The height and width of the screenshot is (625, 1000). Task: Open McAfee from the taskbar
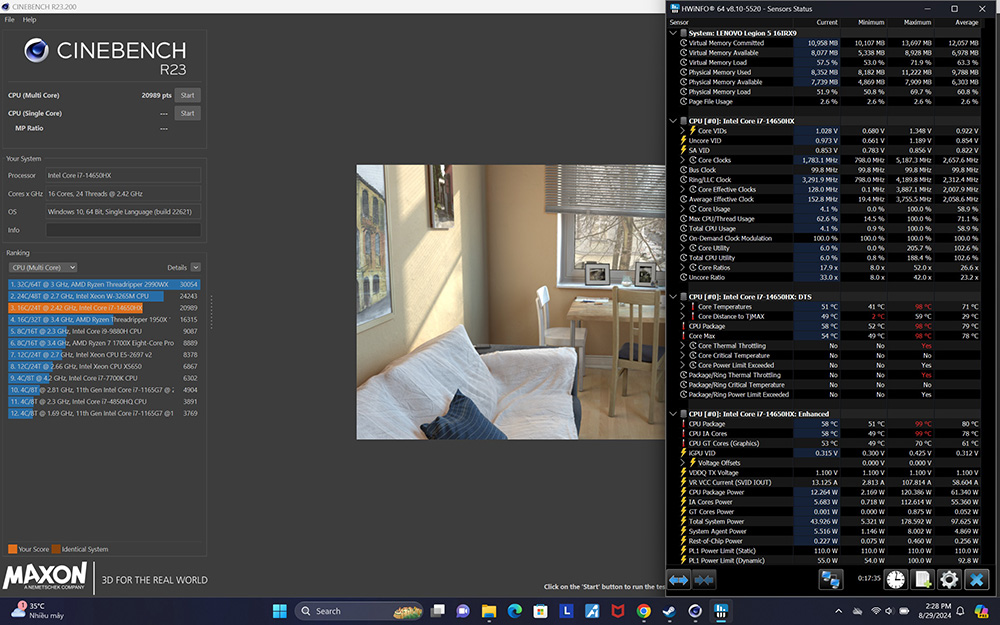point(618,611)
